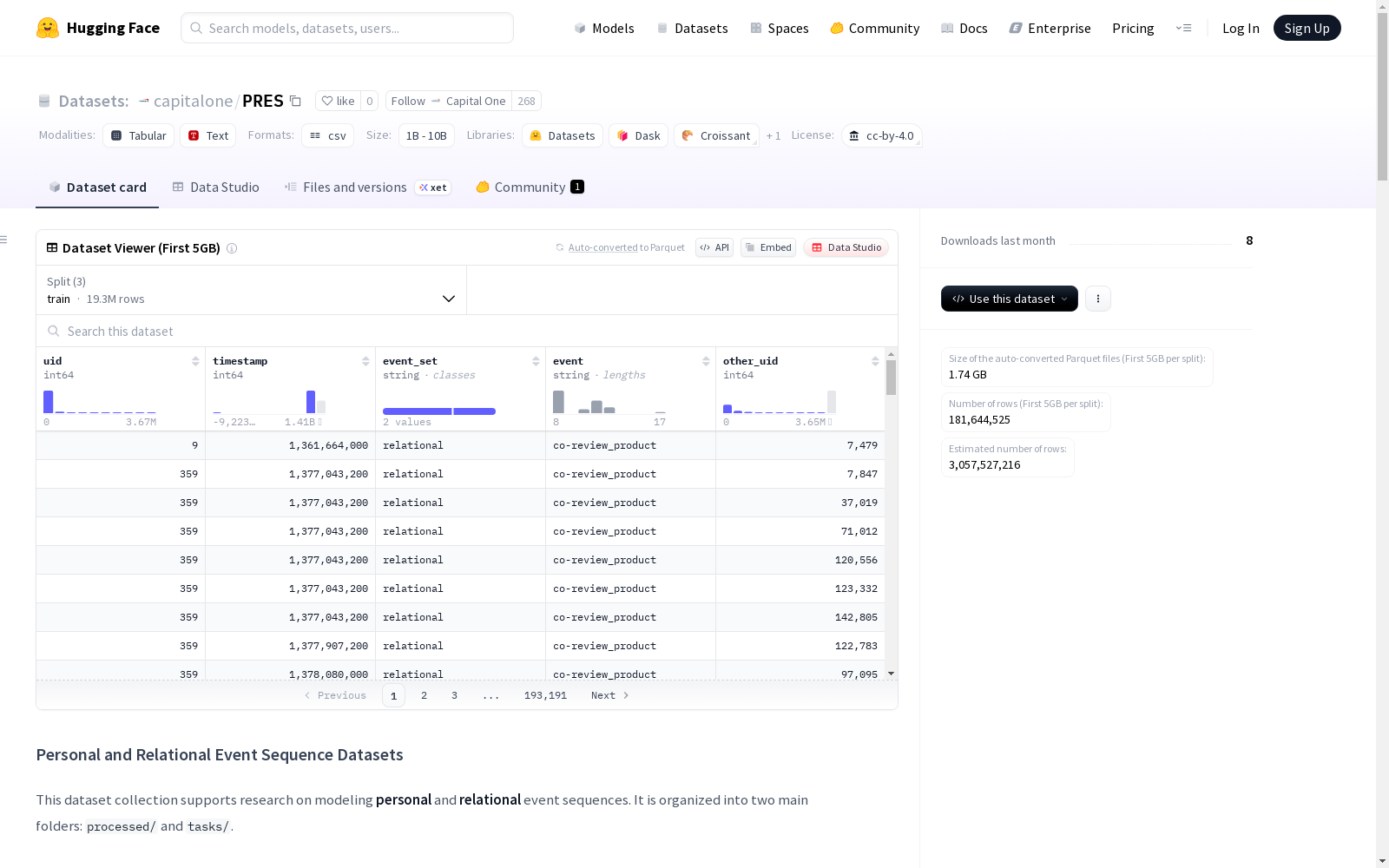
Task: Click the other_uid cell with value 7,479
Action: tap(800, 445)
